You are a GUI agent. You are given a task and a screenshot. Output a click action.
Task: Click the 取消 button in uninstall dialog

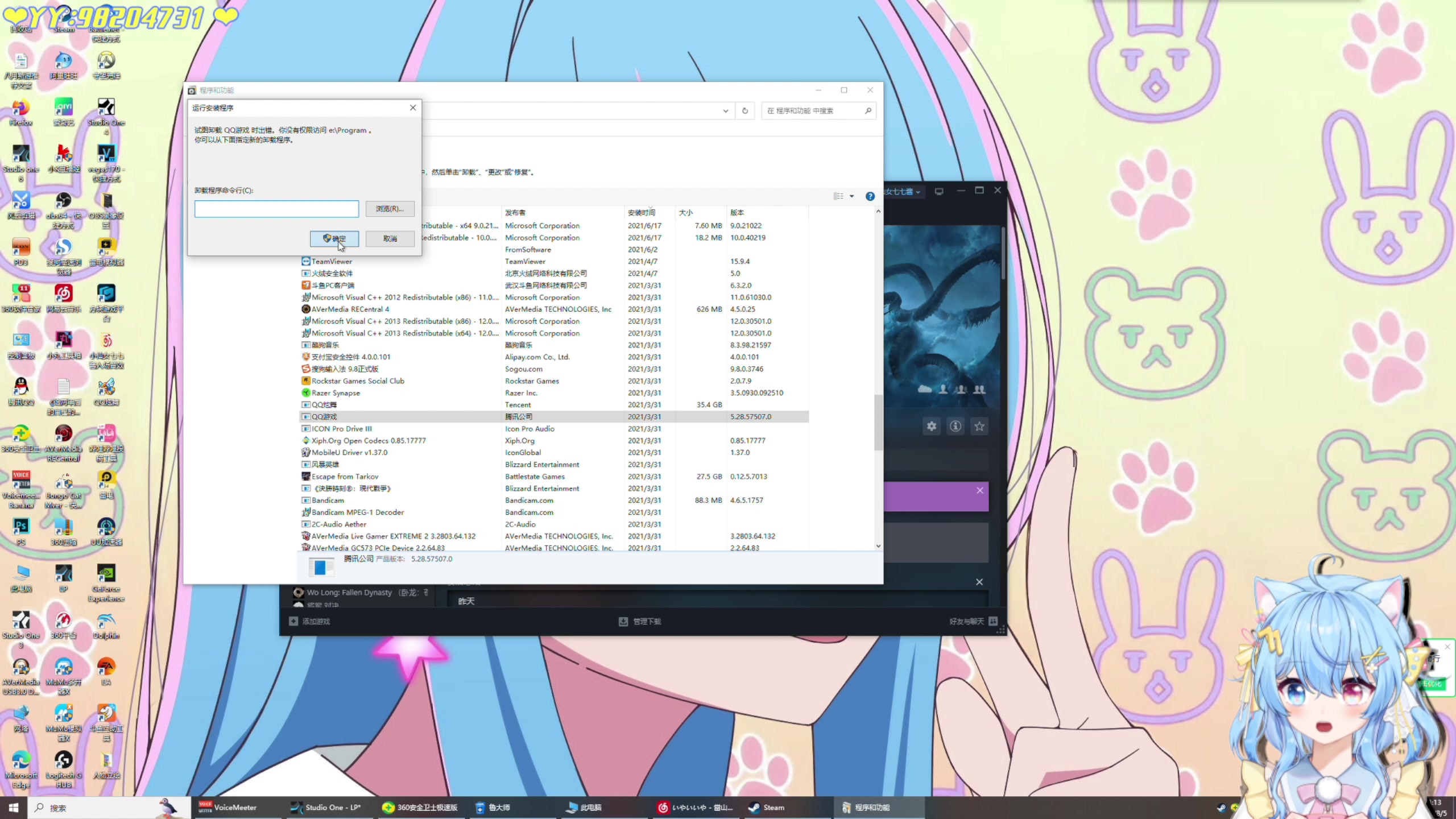(x=390, y=238)
